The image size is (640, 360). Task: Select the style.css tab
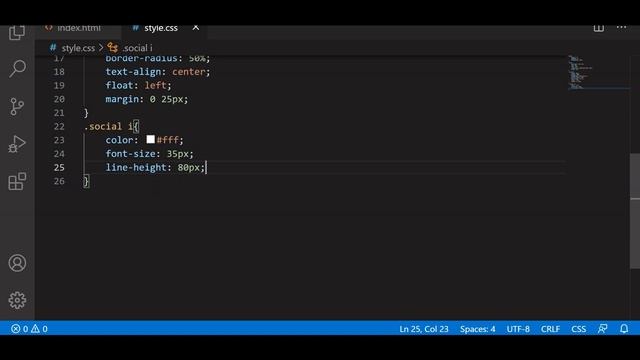161,28
